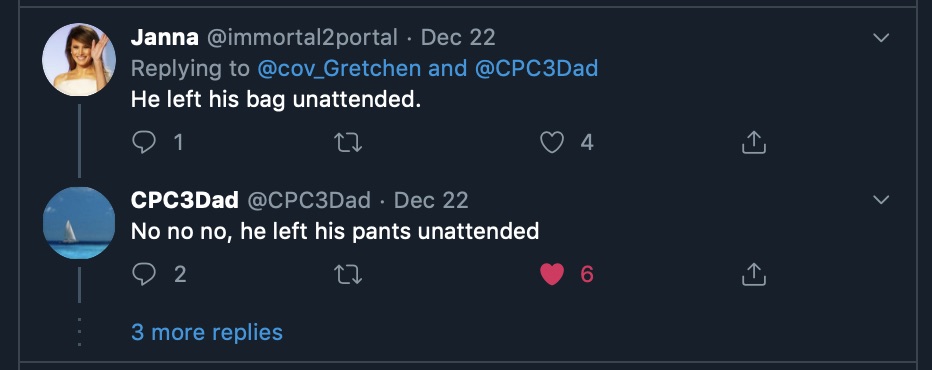
Task: Reply to CPC3Dad's tweet via comment icon
Action: click(x=143, y=274)
